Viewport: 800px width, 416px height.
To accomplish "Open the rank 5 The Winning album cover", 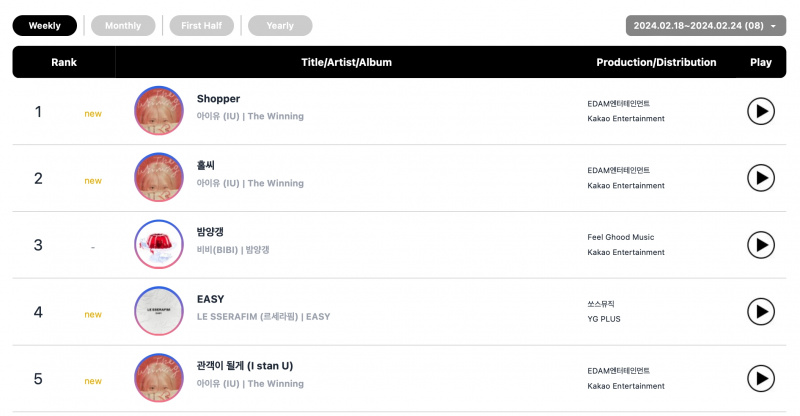I will [159, 378].
